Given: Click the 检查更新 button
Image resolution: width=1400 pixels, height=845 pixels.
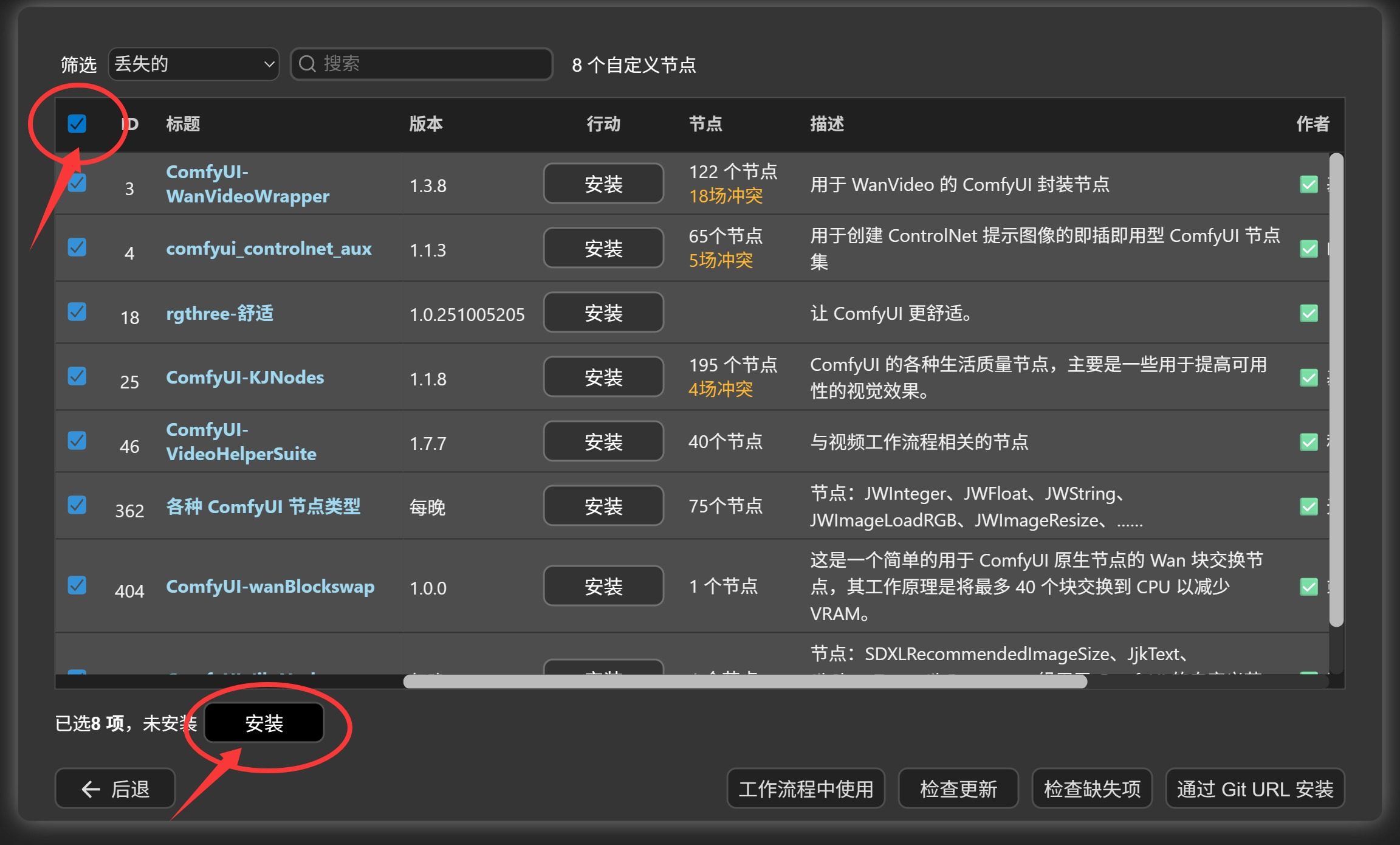Looking at the screenshot, I should coord(958,789).
